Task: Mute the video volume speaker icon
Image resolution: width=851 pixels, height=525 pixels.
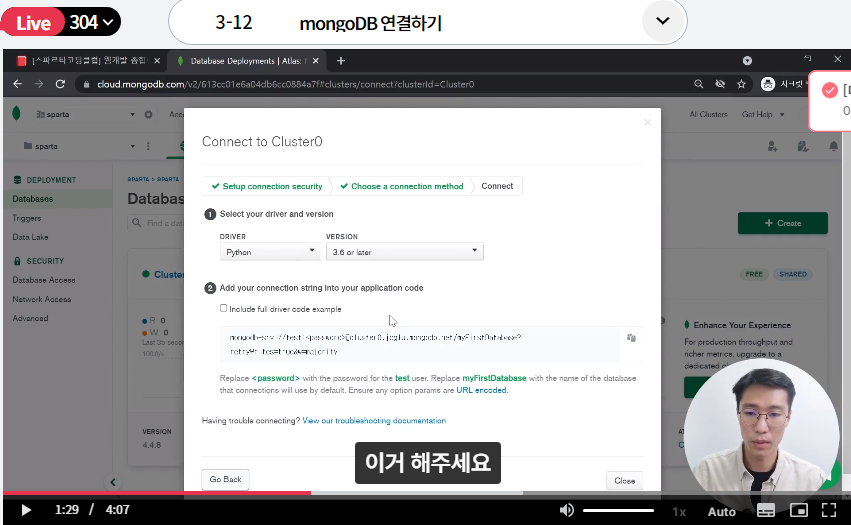Action: (567, 510)
